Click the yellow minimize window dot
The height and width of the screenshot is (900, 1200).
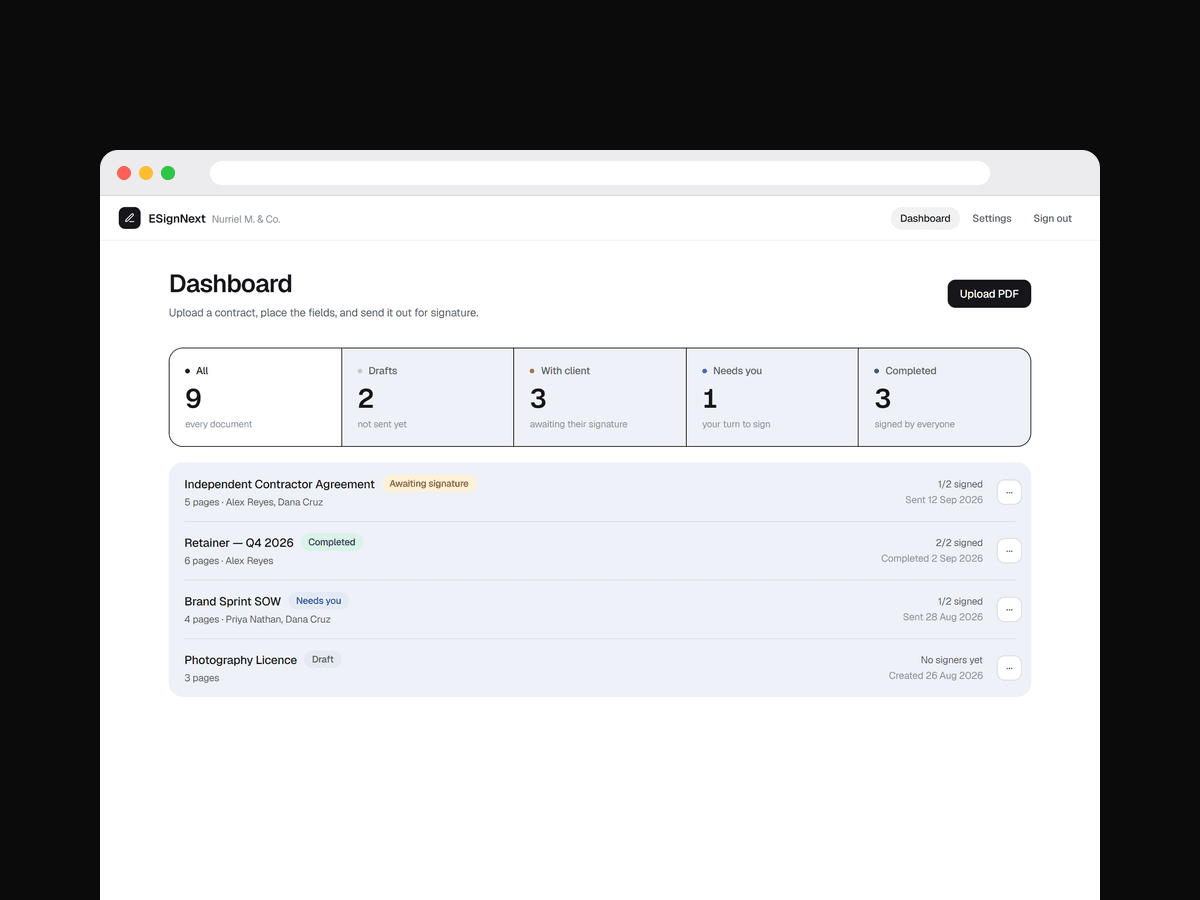tap(146, 173)
